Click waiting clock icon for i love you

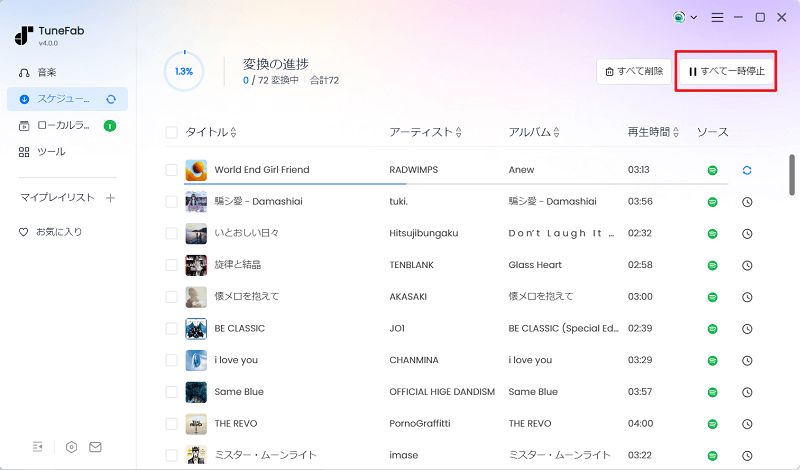click(747, 361)
